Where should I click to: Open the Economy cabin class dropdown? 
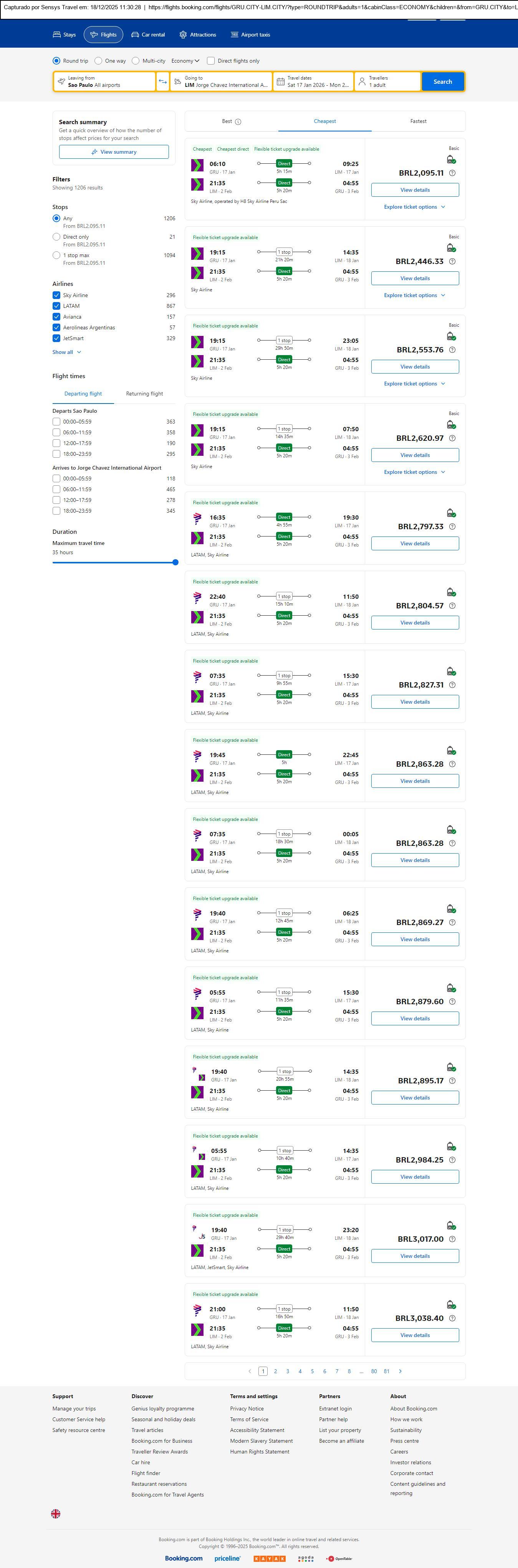click(185, 61)
